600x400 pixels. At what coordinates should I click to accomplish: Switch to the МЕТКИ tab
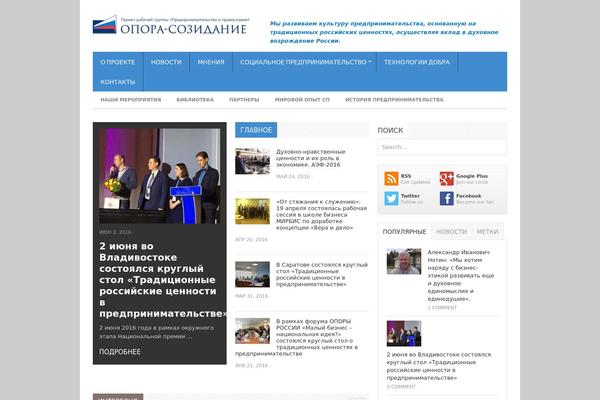pos(487,232)
